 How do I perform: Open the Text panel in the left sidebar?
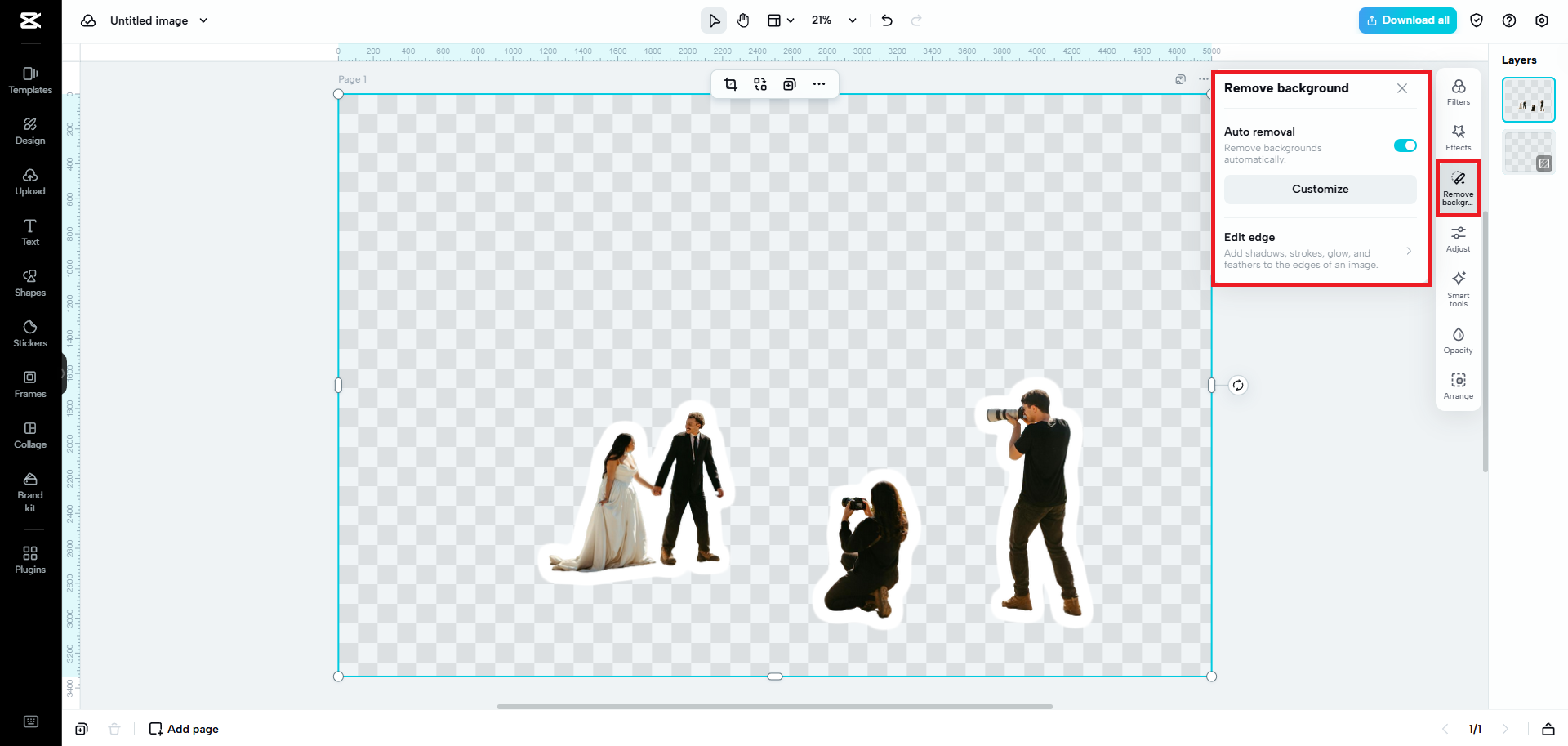click(30, 232)
